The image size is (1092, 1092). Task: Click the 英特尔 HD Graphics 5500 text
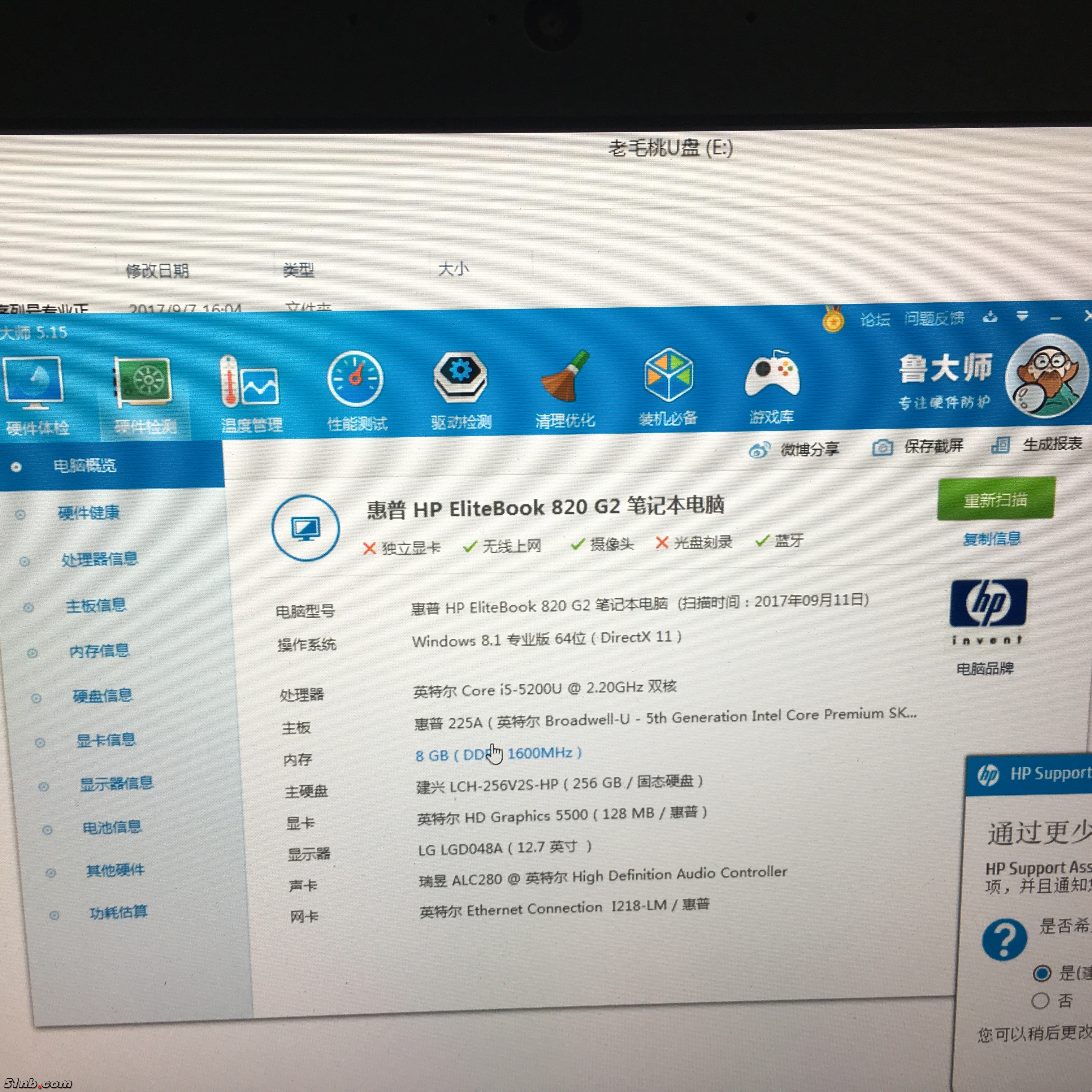[x=562, y=816]
